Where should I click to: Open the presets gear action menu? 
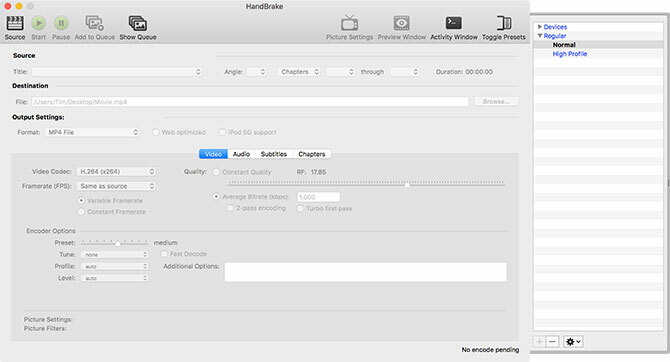[573, 341]
